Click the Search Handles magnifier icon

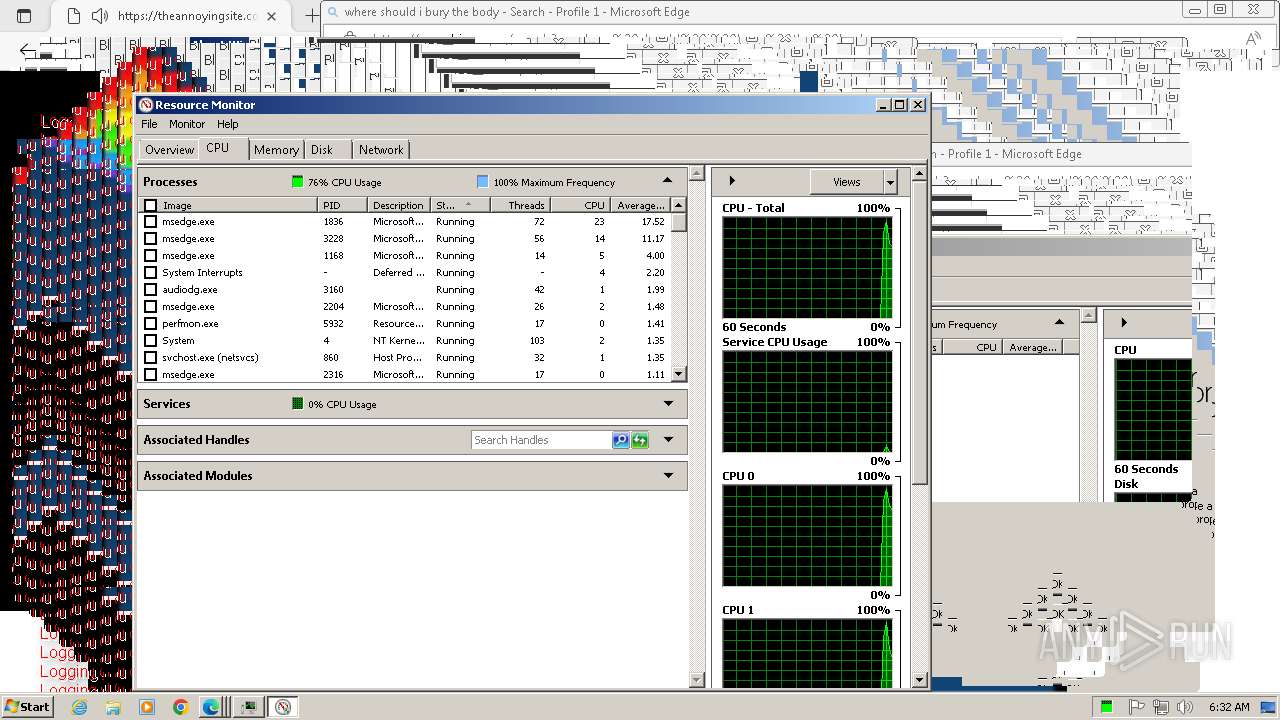point(620,440)
